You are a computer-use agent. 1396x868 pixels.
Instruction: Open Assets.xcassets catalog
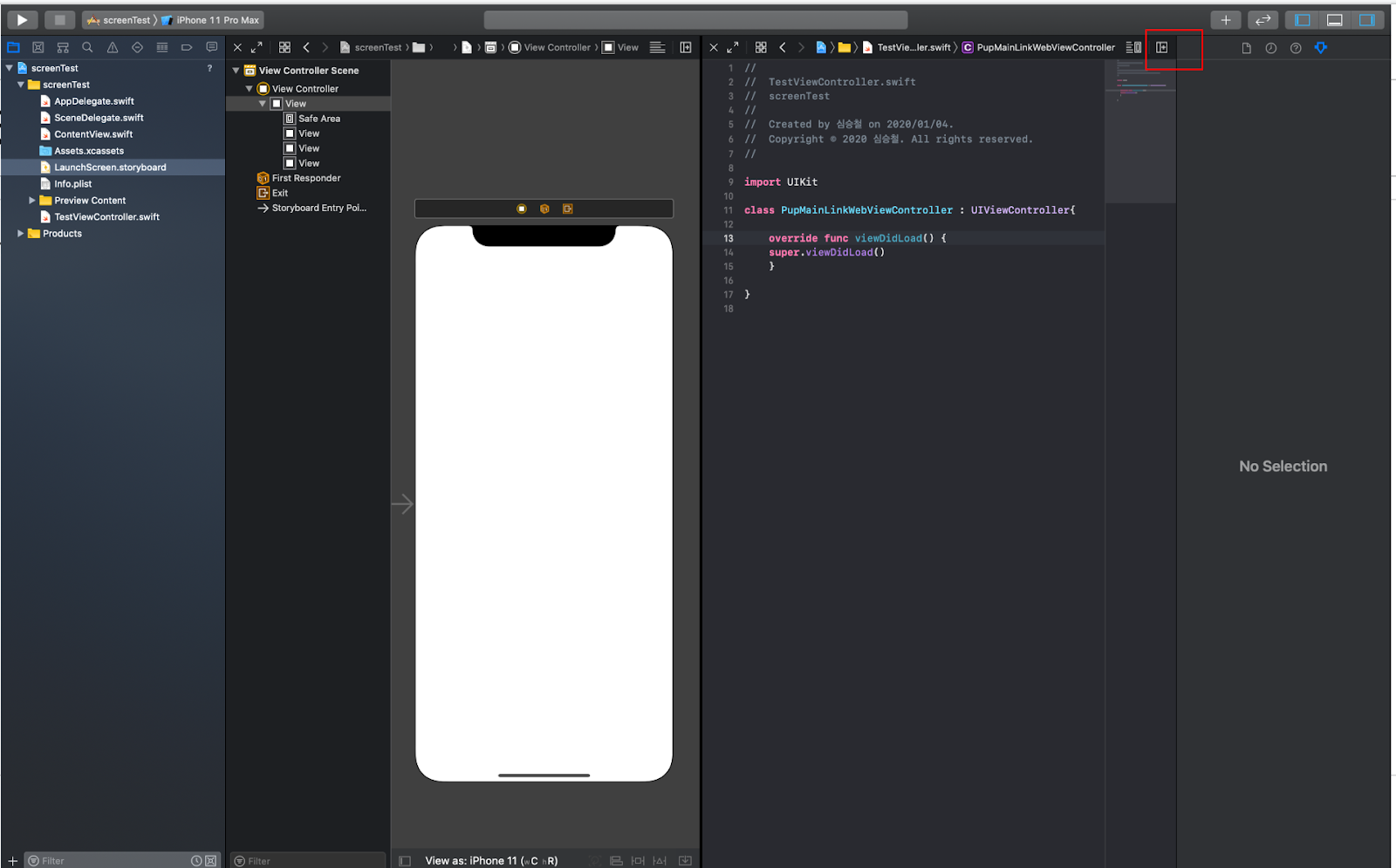pyautogui.click(x=89, y=151)
